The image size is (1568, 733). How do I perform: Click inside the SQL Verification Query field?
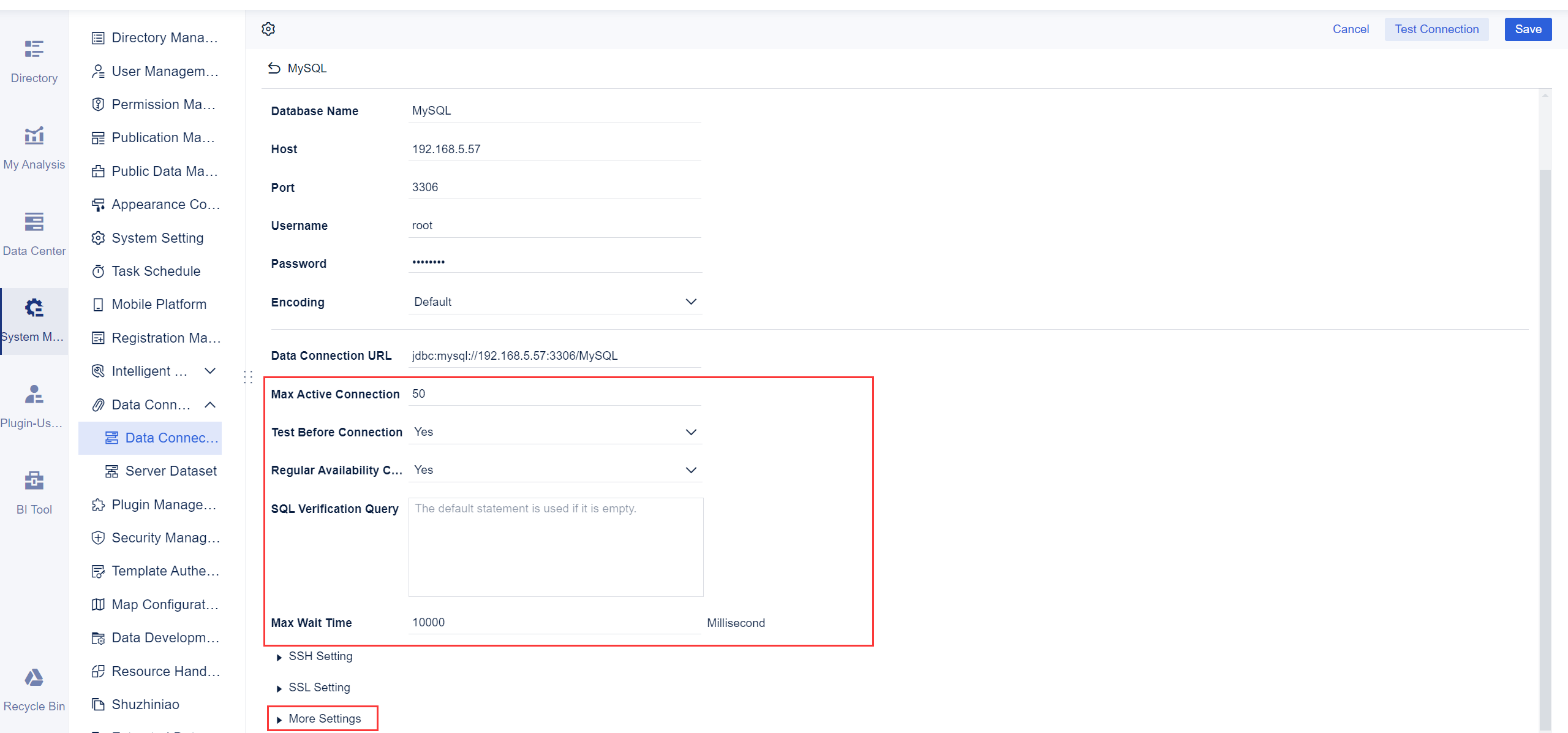(x=555, y=545)
